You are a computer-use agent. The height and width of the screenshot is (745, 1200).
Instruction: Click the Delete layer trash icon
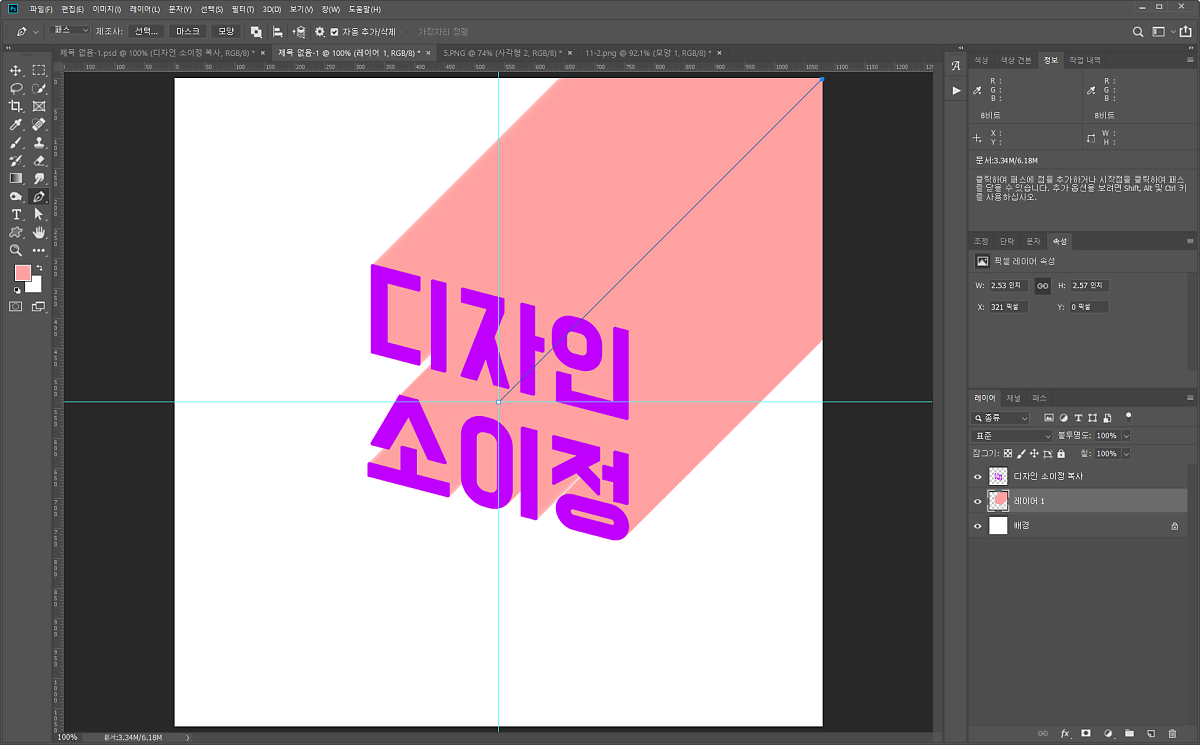1172,733
